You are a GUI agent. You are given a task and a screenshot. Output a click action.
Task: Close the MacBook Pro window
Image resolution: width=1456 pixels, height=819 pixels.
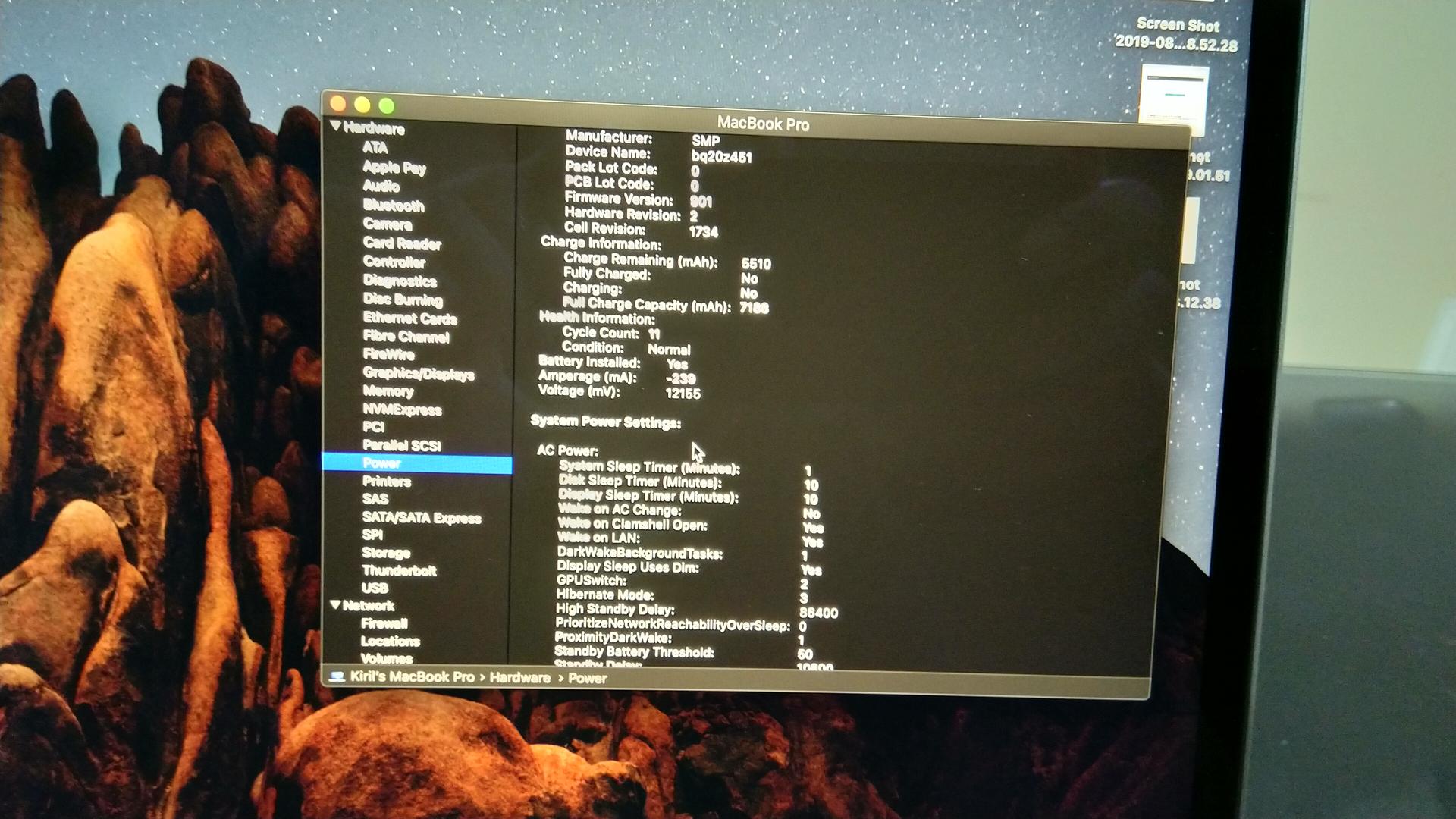[x=338, y=104]
